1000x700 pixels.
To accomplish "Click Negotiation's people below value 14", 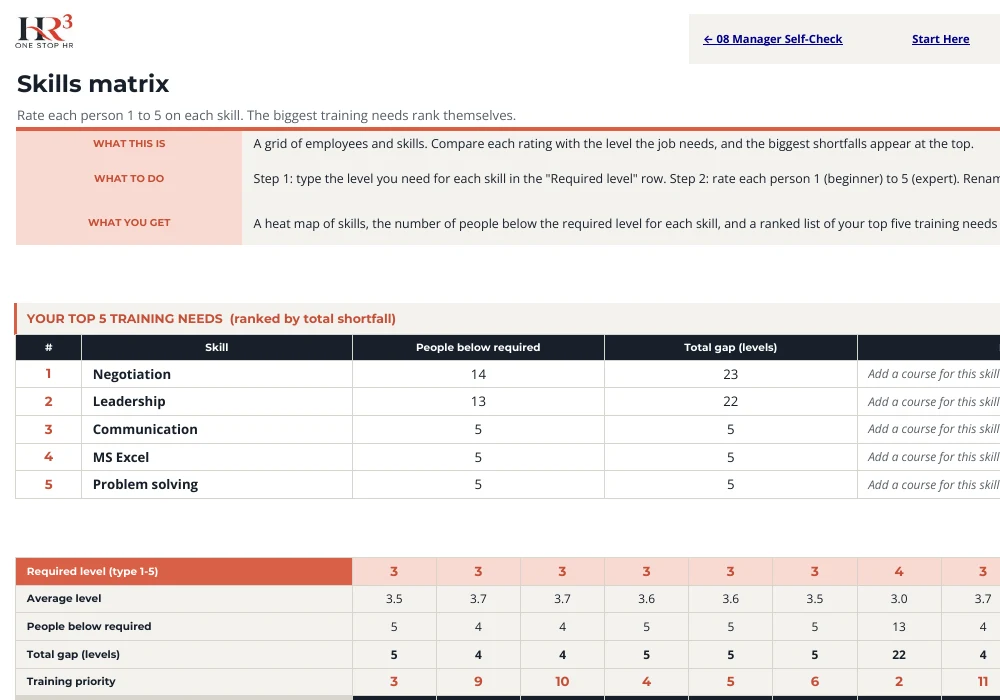I will tap(478, 374).
